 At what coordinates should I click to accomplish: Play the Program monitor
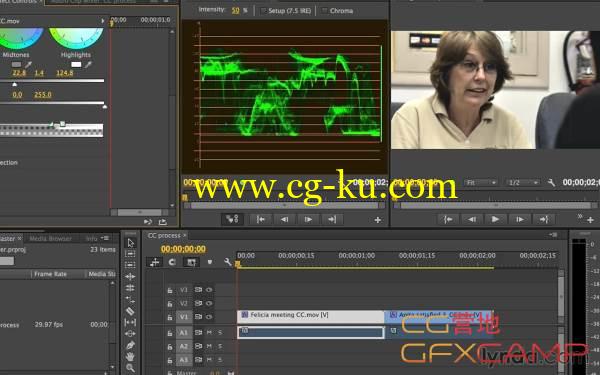coord(495,219)
